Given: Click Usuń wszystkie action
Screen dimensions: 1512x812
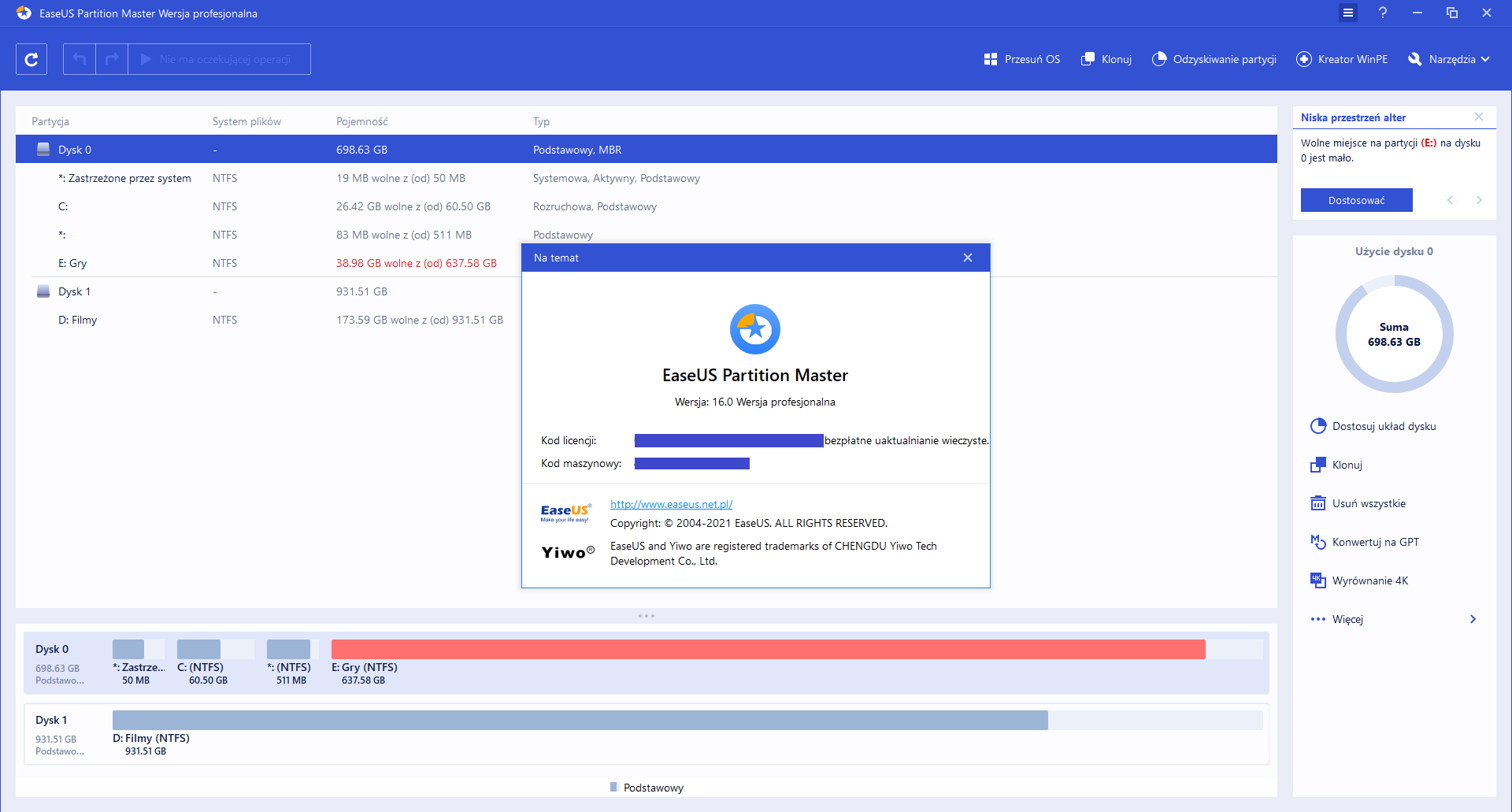Looking at the screenshot, I should point(1358,503).
